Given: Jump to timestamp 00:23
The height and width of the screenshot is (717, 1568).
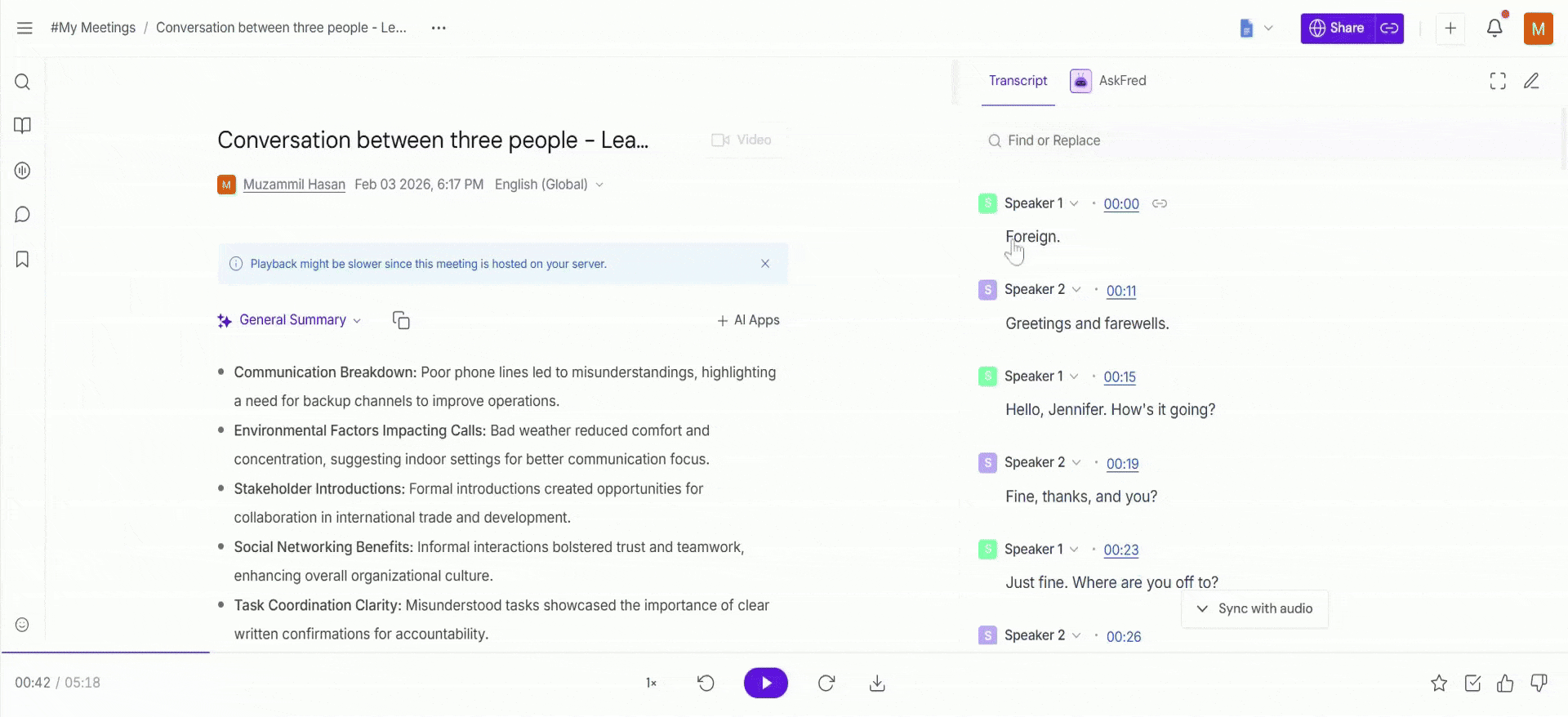Looking at the screenshot, I should point(1121,550).
